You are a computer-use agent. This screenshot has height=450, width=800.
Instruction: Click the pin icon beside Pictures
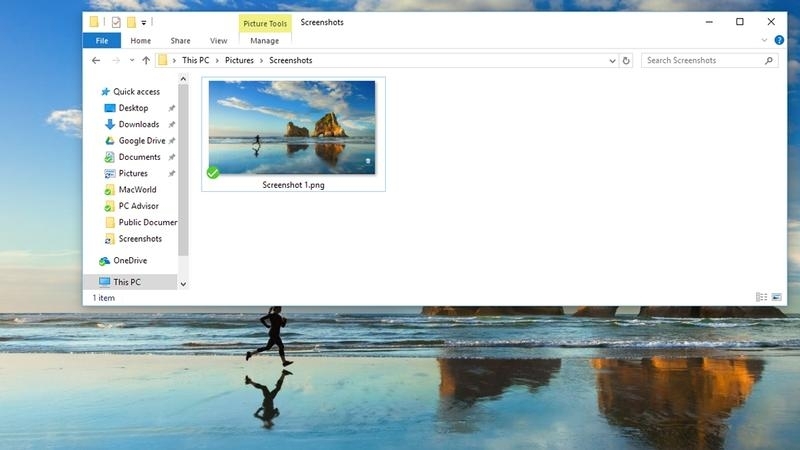[x=172, y=173]
